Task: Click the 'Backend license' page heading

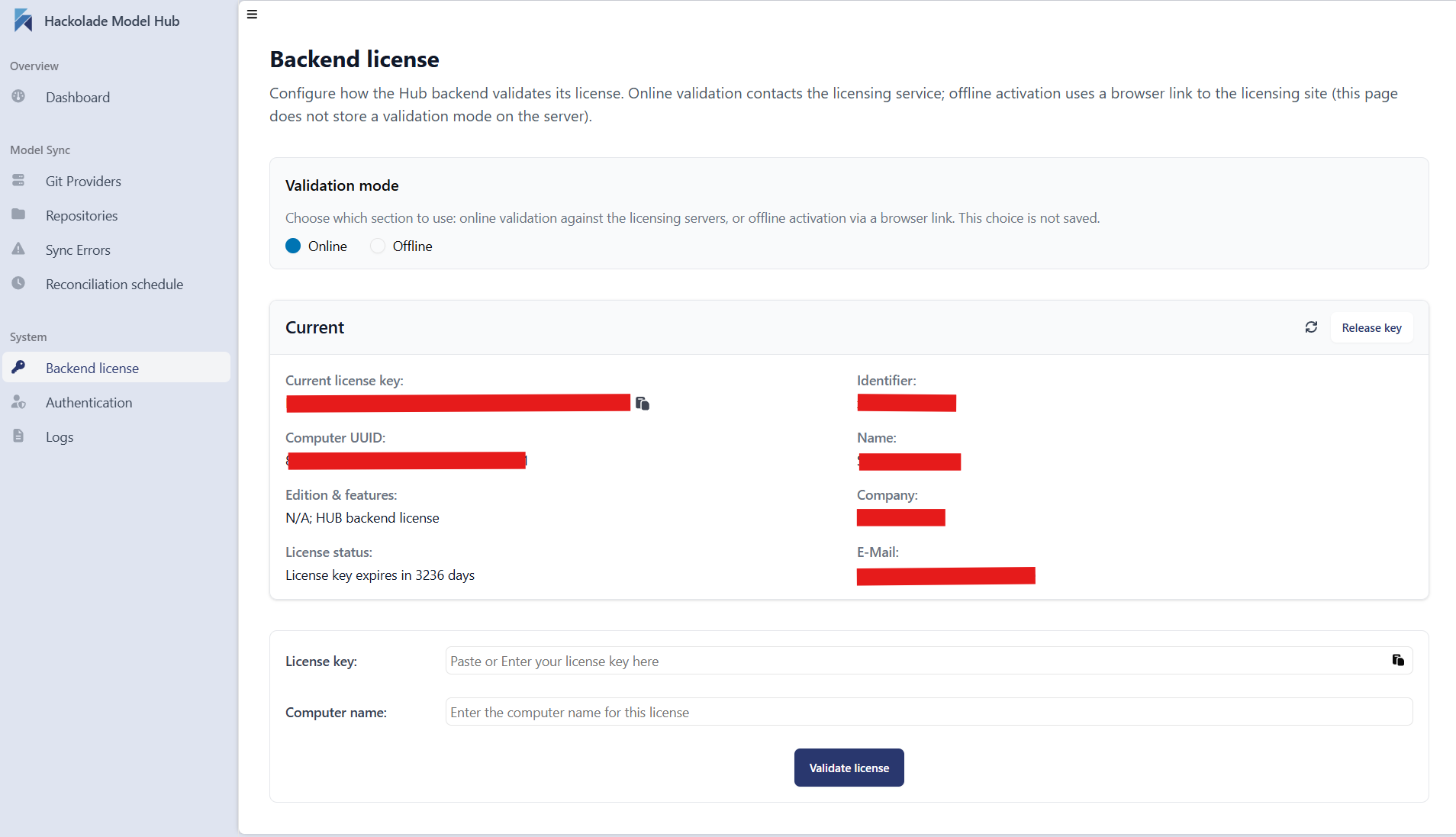Action: 354,60
